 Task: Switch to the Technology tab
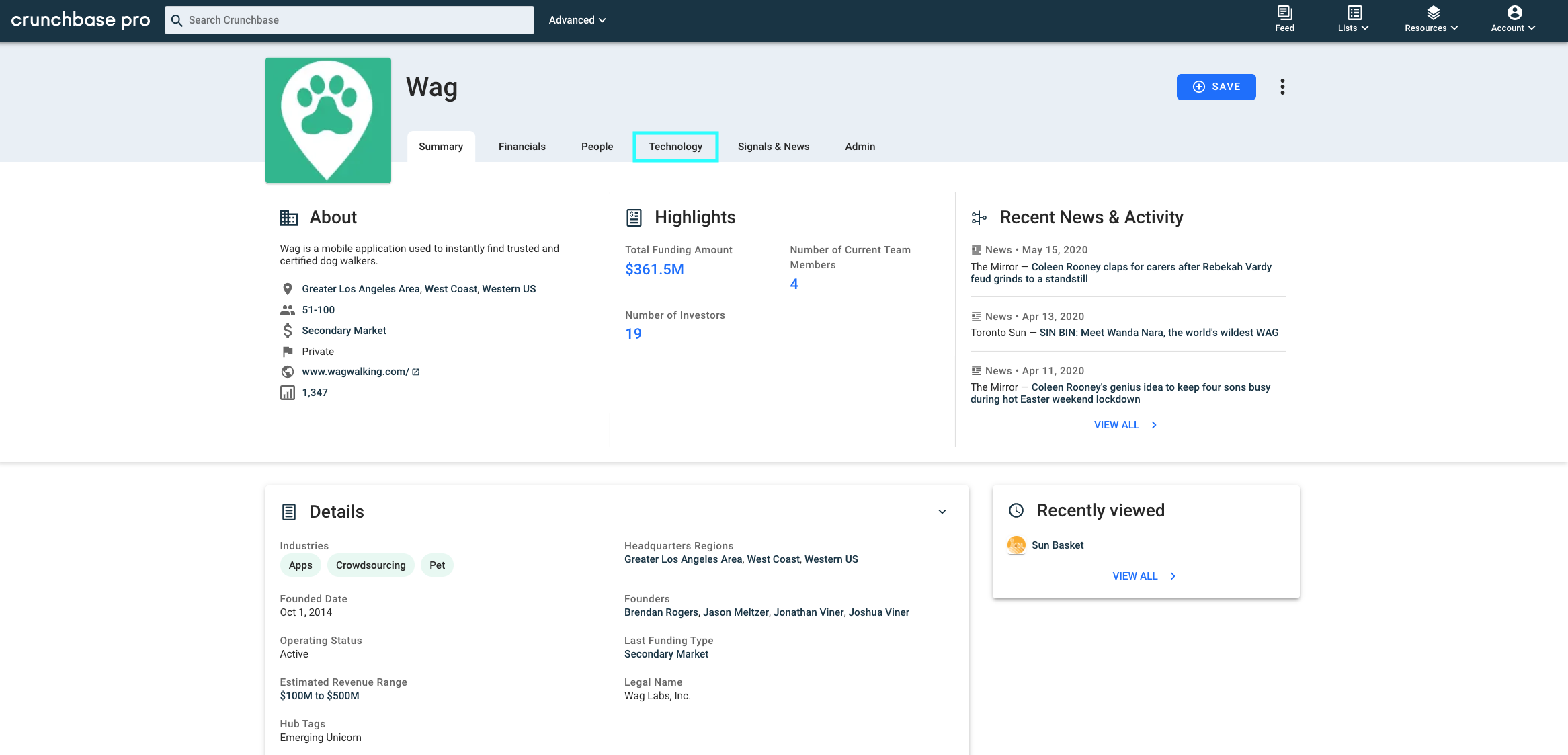coord(675,147)
